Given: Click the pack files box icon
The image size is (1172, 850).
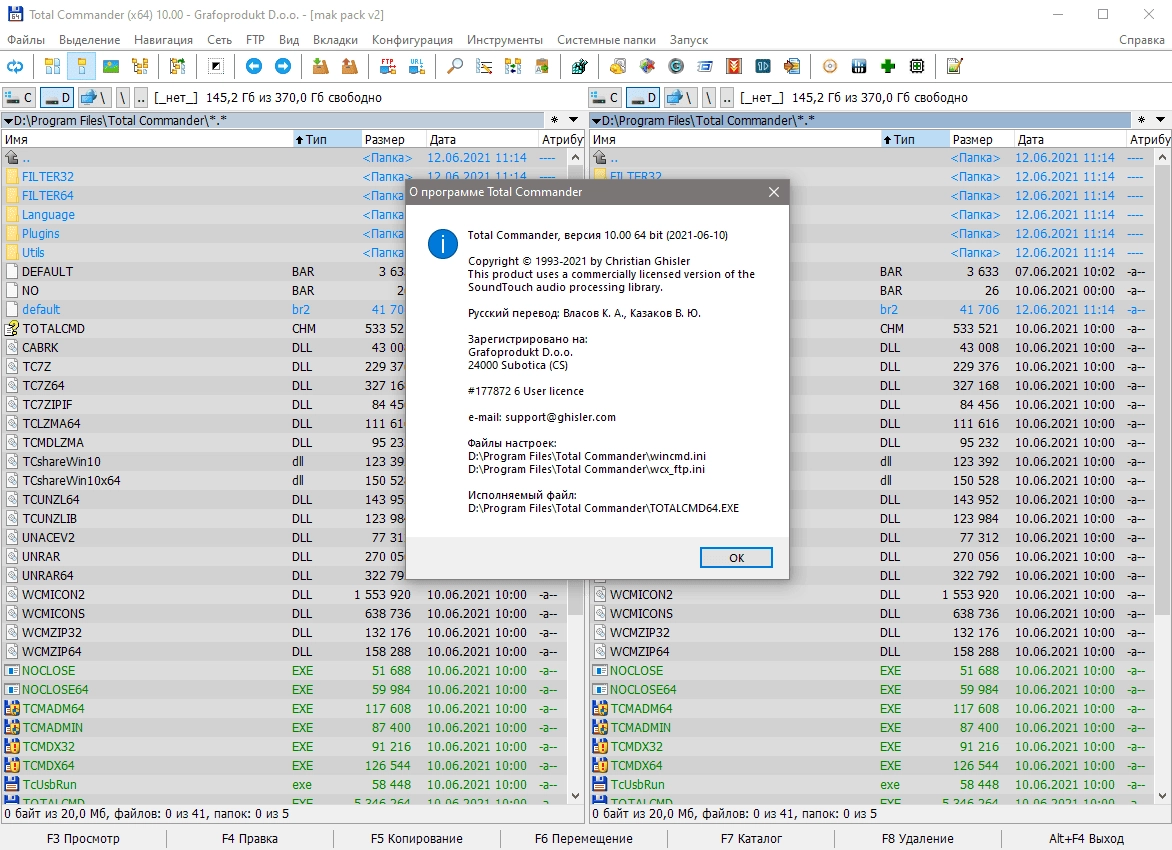Looking at the screenshot, I should coord(321,67).
